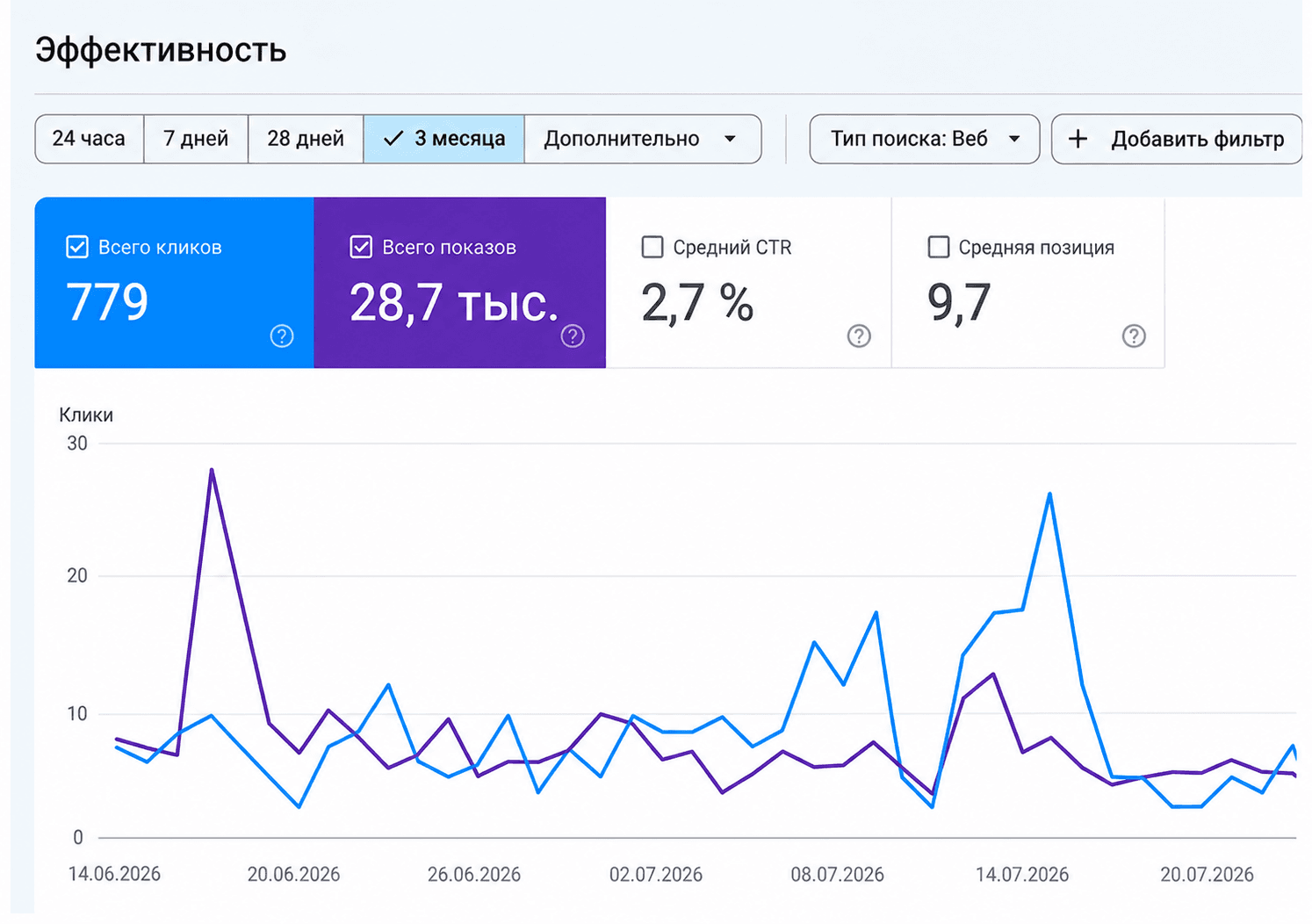
Task: Click the Клики axis label
Action: [86, 415]
